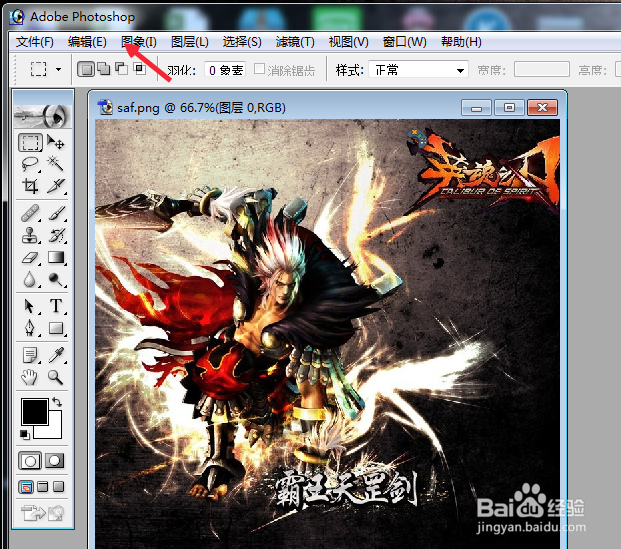Viewport: 621px width, 549px height.
Task: Select the Lasso tool
Action: pos(30,164)
